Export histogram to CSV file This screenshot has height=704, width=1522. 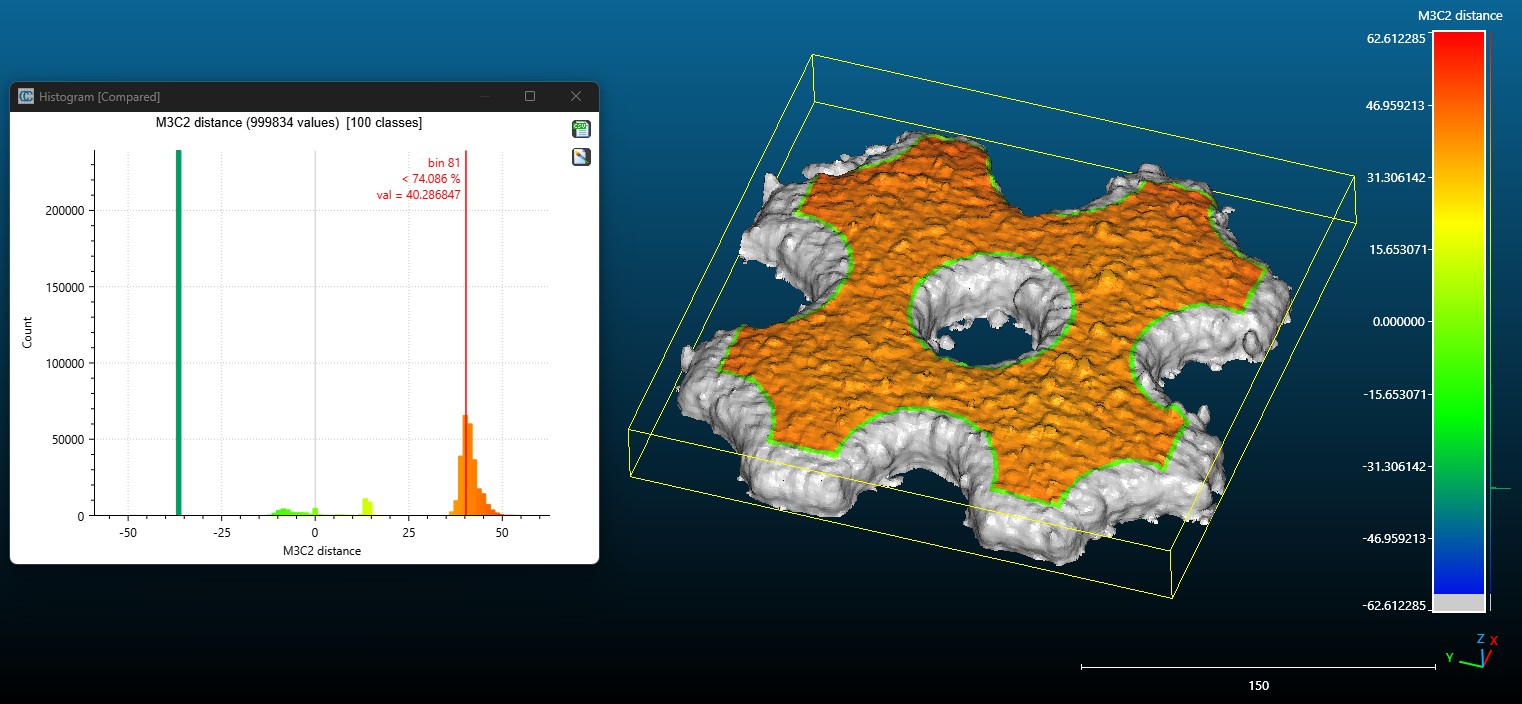580,128
